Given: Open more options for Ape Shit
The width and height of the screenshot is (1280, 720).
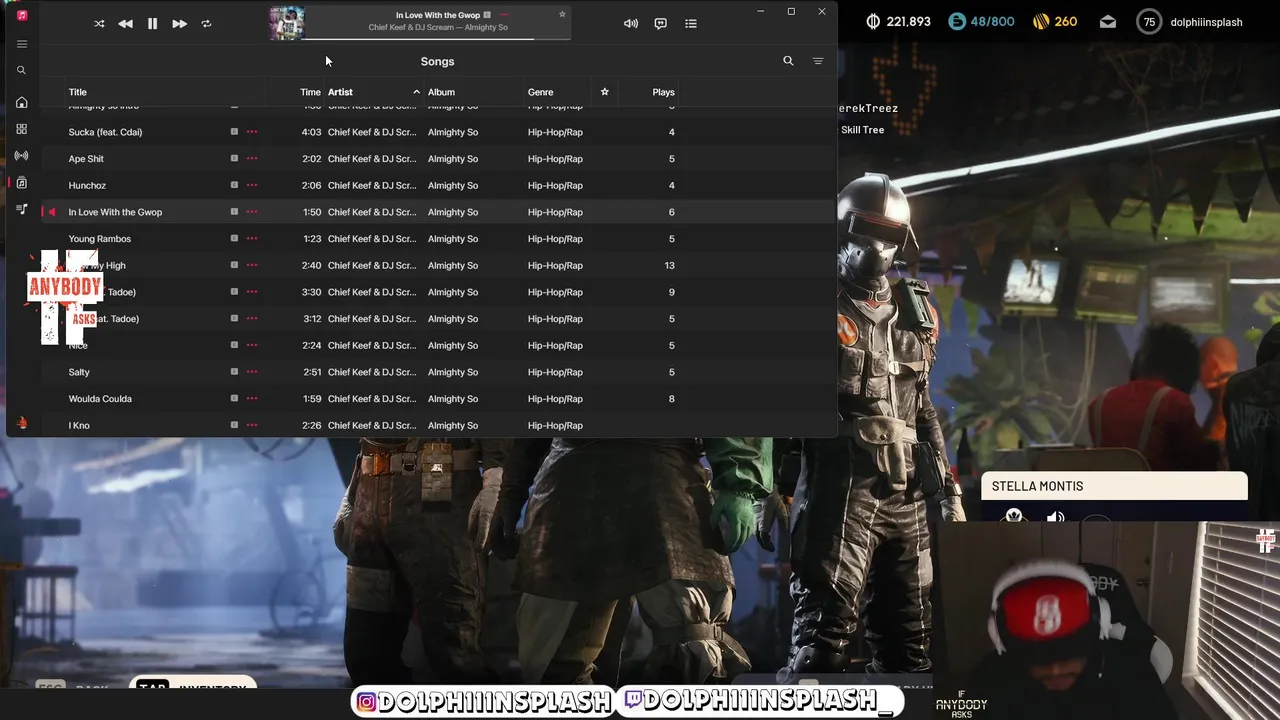Looking at the screenshot, I should tap(252, 159).
